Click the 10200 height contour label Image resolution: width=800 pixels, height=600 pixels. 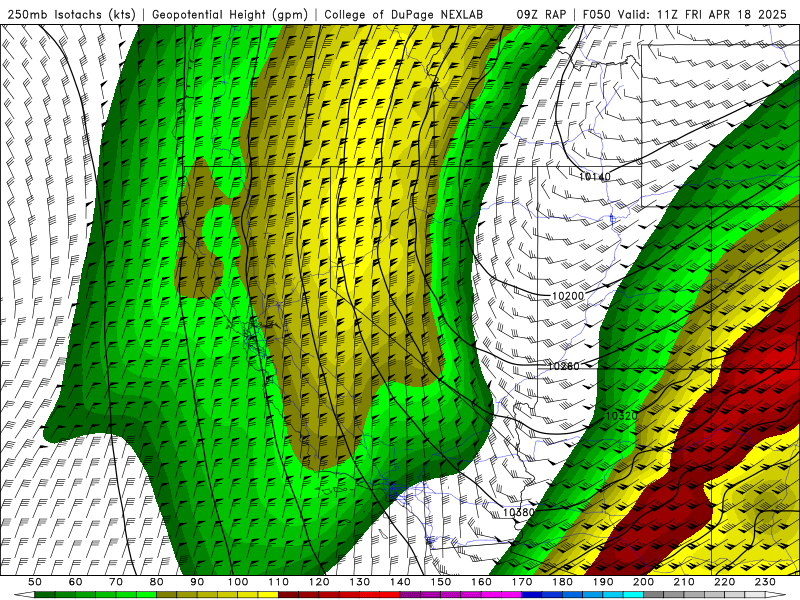(568, 295)
